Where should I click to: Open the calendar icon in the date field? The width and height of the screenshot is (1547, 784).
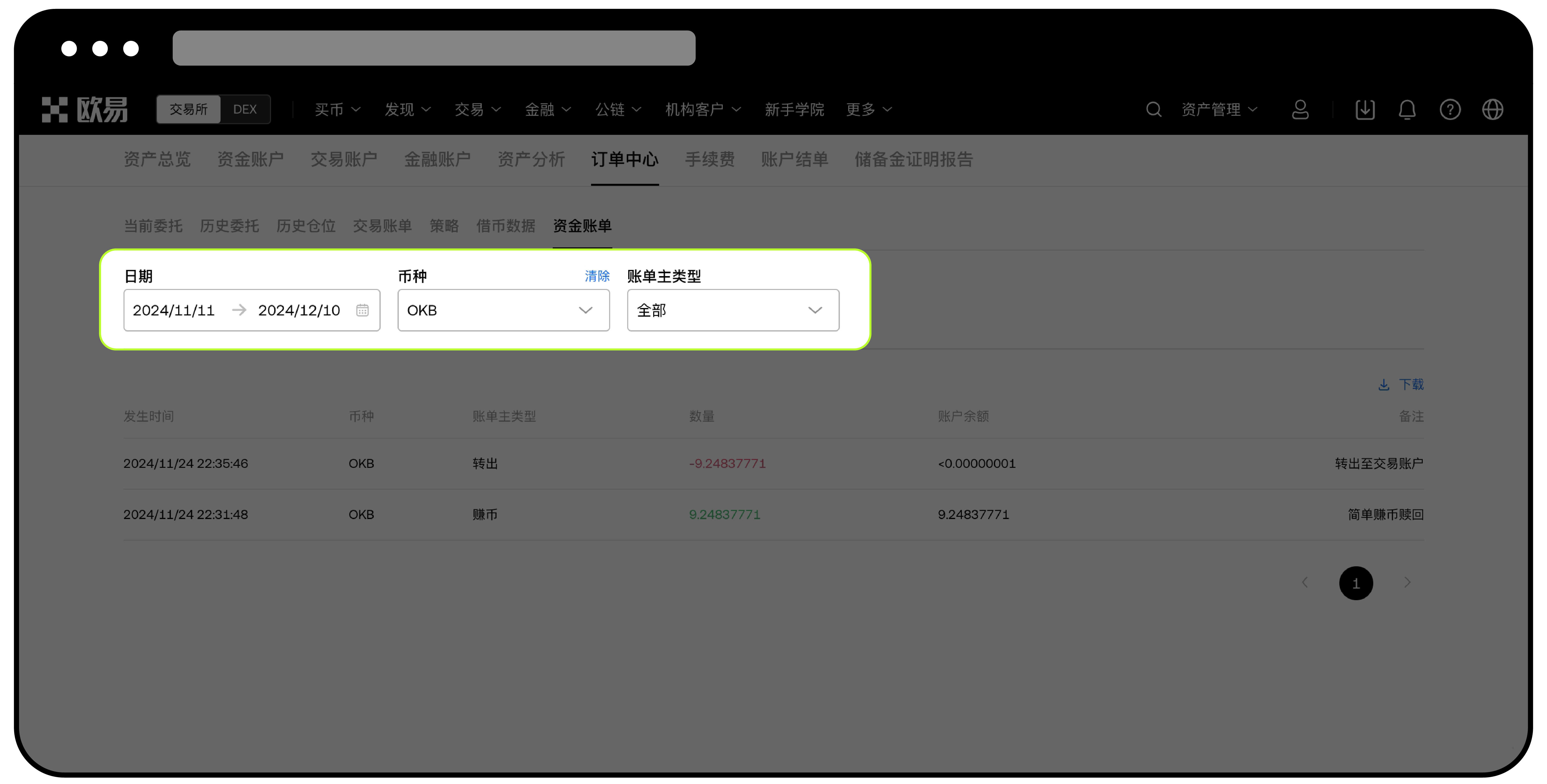click(x=362, y=310)
